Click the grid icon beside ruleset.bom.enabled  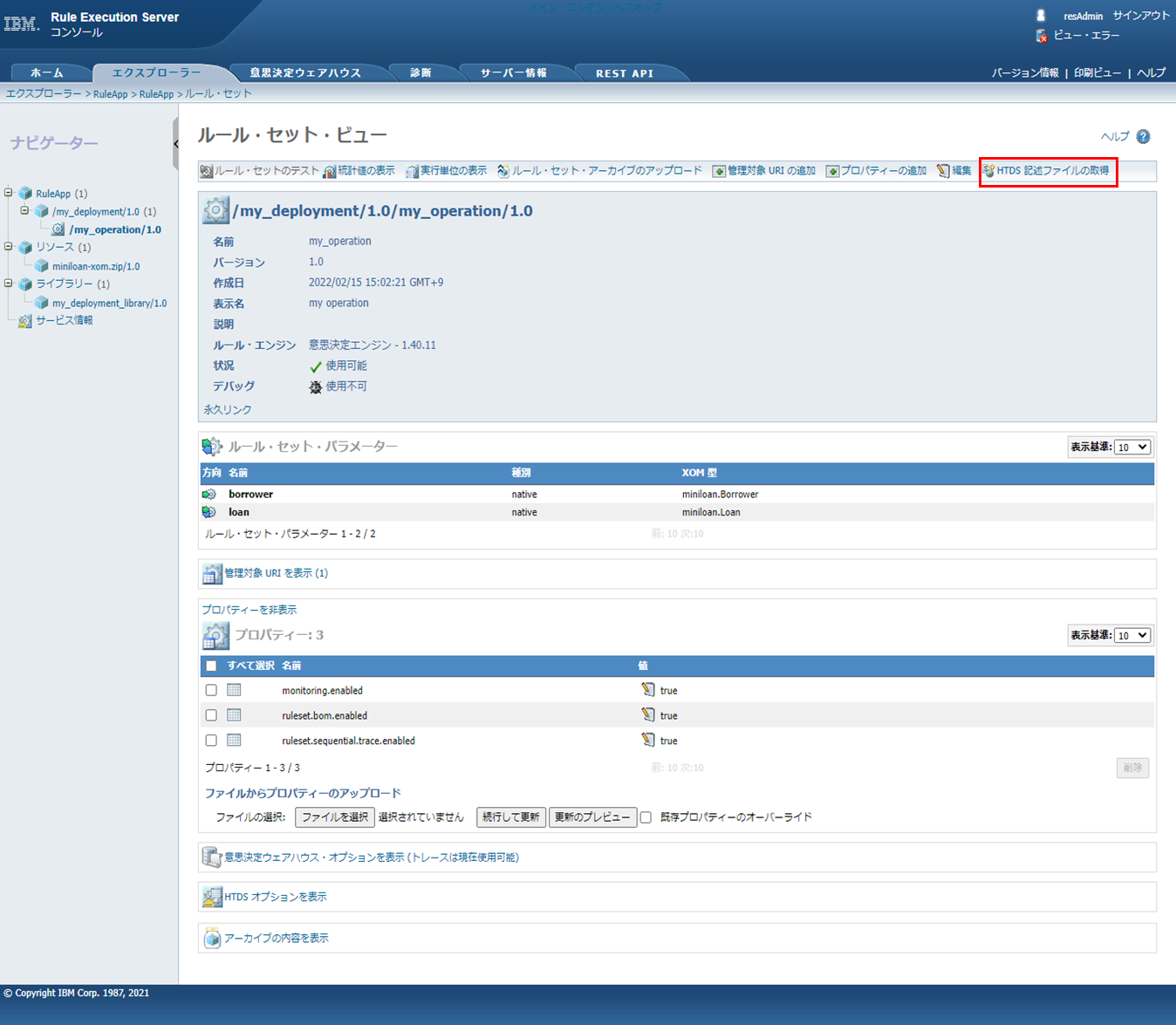(234, 715)
